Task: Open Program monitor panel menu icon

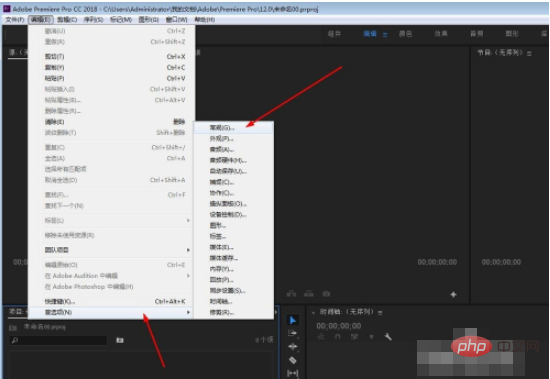Action: point(529,53)
